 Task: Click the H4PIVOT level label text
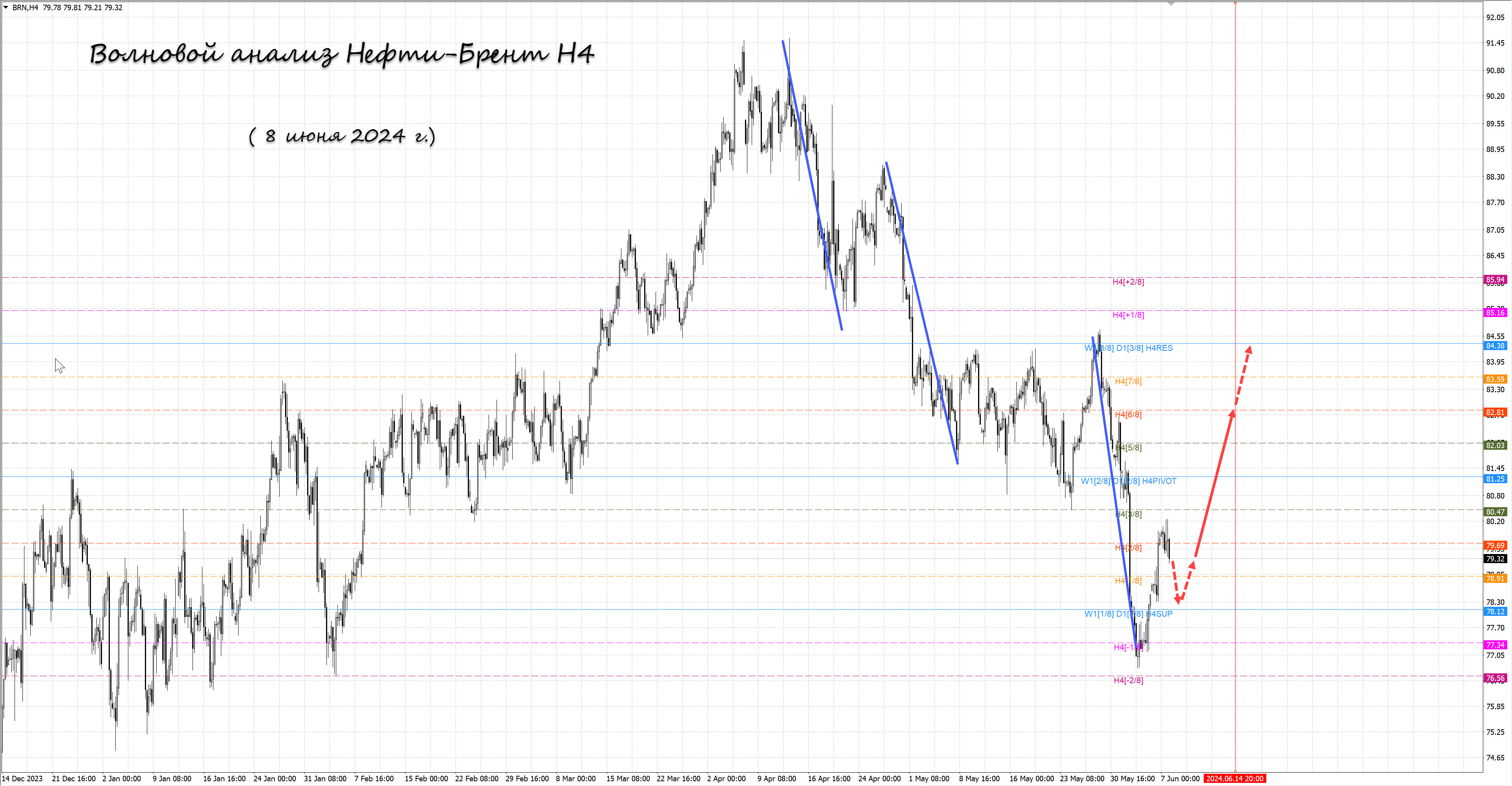[1159, 481]
